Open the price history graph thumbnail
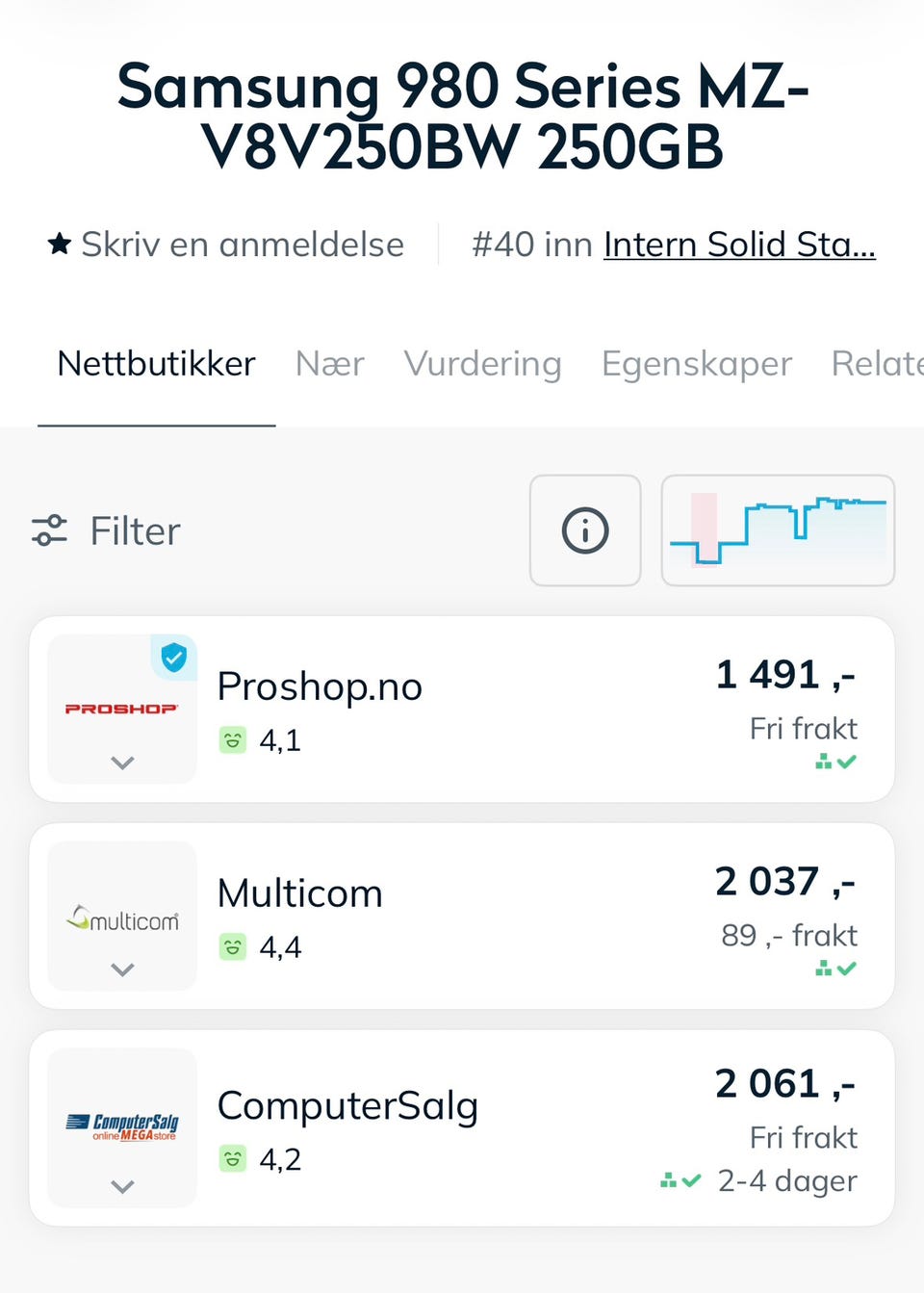 point(778,530)
